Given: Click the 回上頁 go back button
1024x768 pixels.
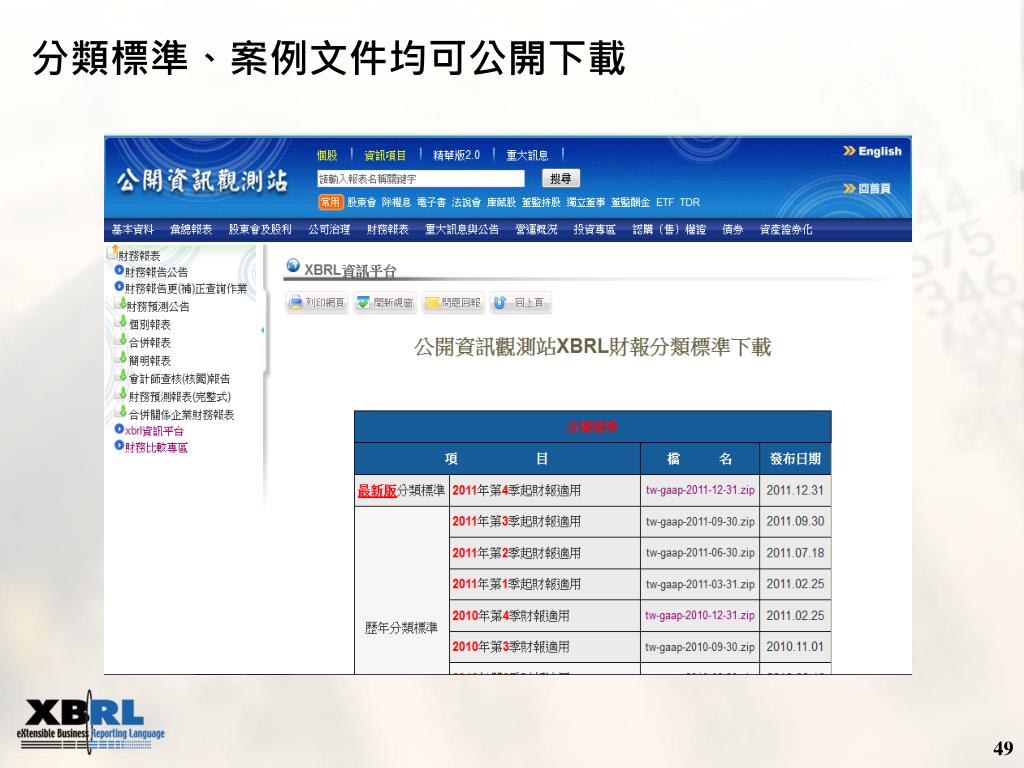Looking at the screenshot, I should (520, 303).
